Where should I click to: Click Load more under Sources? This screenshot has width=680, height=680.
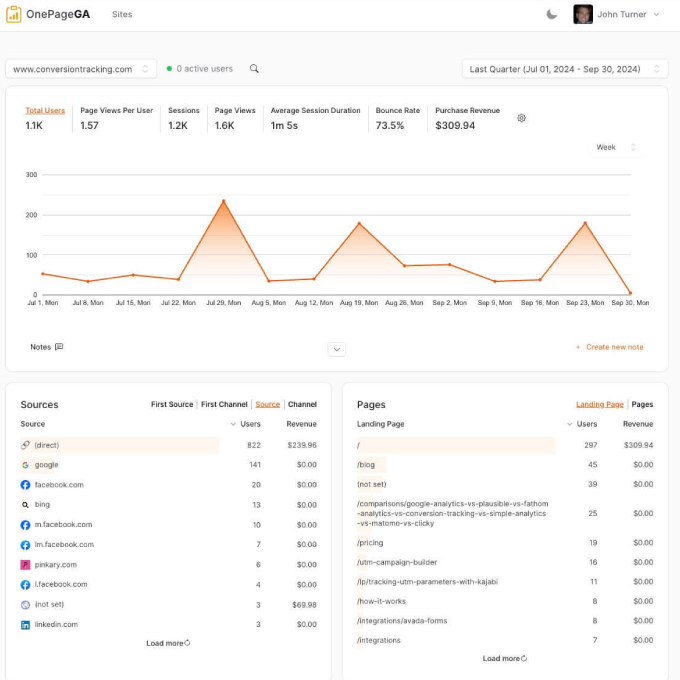[x=168, y=643]
